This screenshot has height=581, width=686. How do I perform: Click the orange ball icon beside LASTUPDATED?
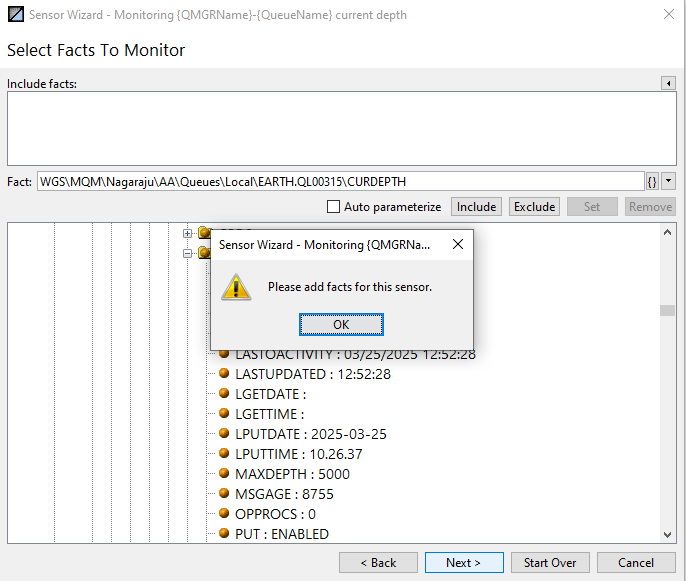click(x=224, y=373)
